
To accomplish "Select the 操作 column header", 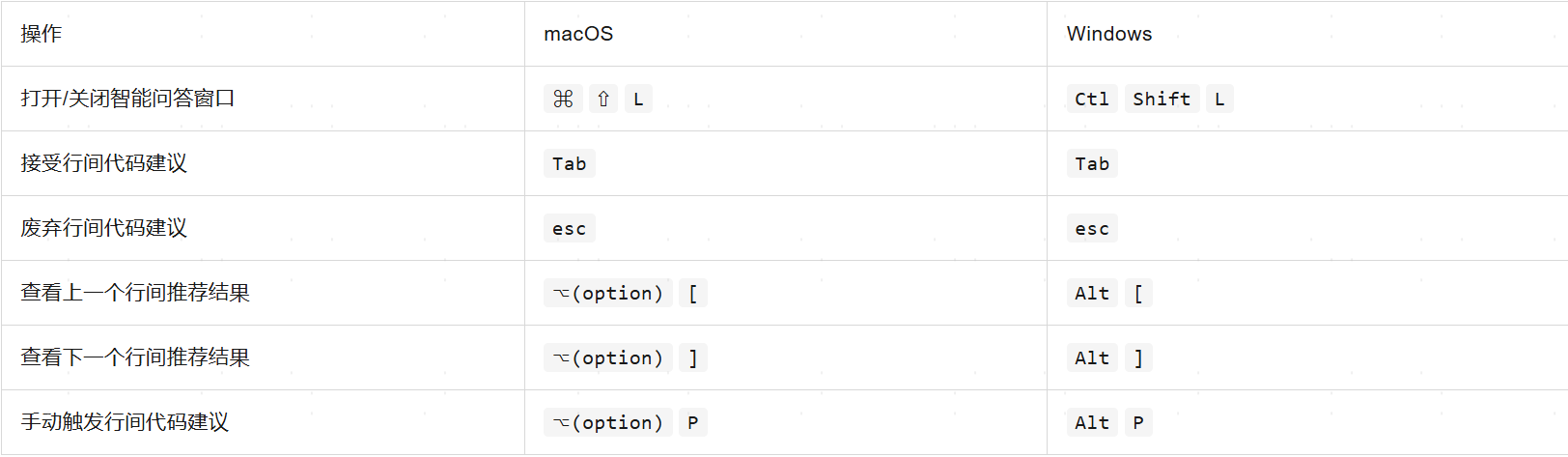I will [x=42, y=34].
